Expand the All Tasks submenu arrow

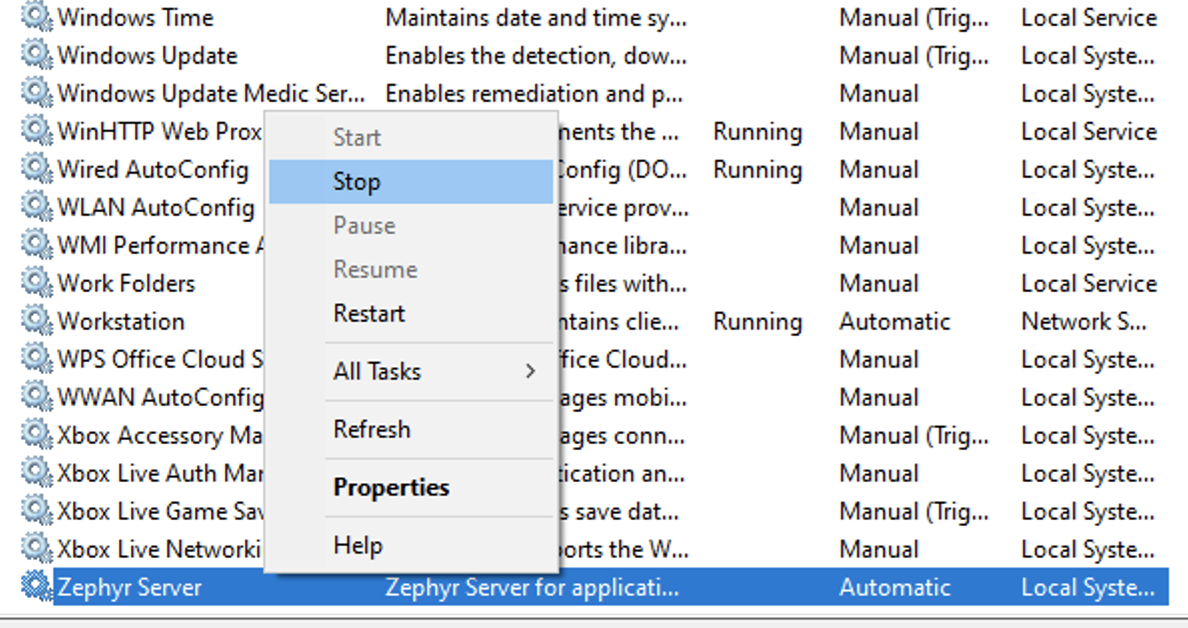[530, 371]
